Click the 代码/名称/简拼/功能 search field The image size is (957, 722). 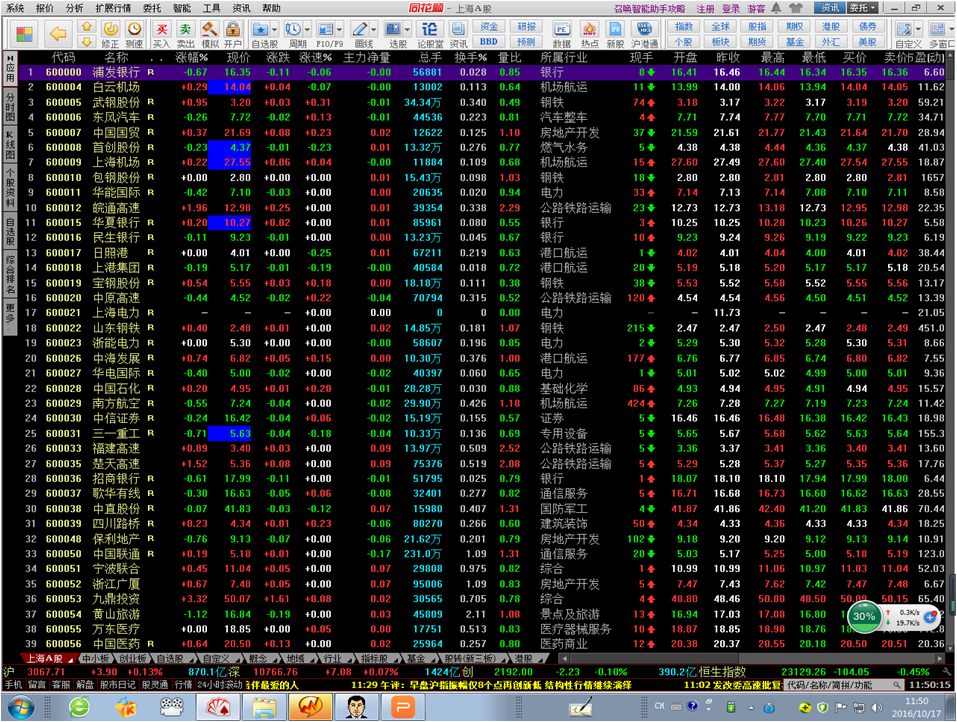(843, 685)
